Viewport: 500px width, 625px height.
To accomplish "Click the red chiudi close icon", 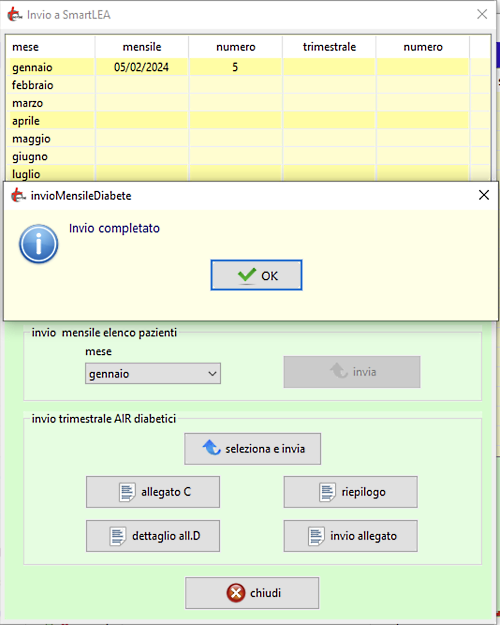I will tap(236, 593).
